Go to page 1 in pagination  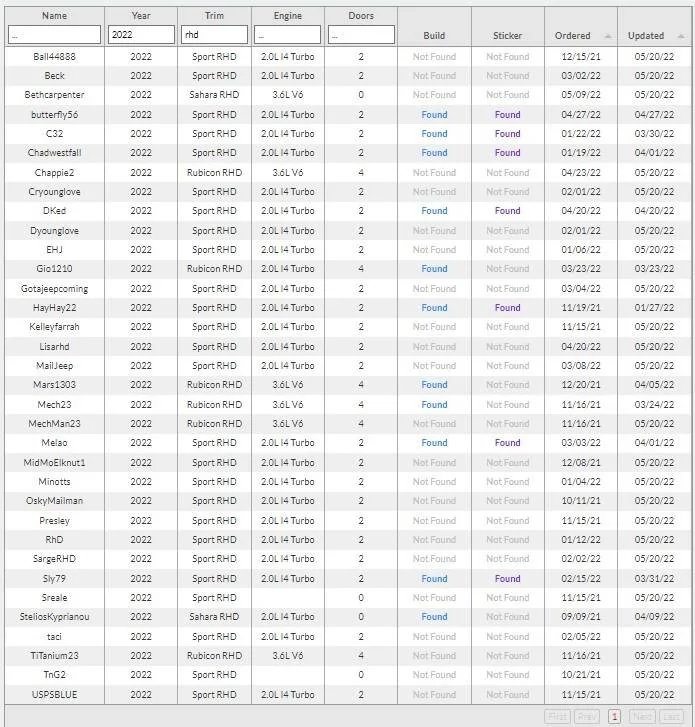click(x=614, y=716)
